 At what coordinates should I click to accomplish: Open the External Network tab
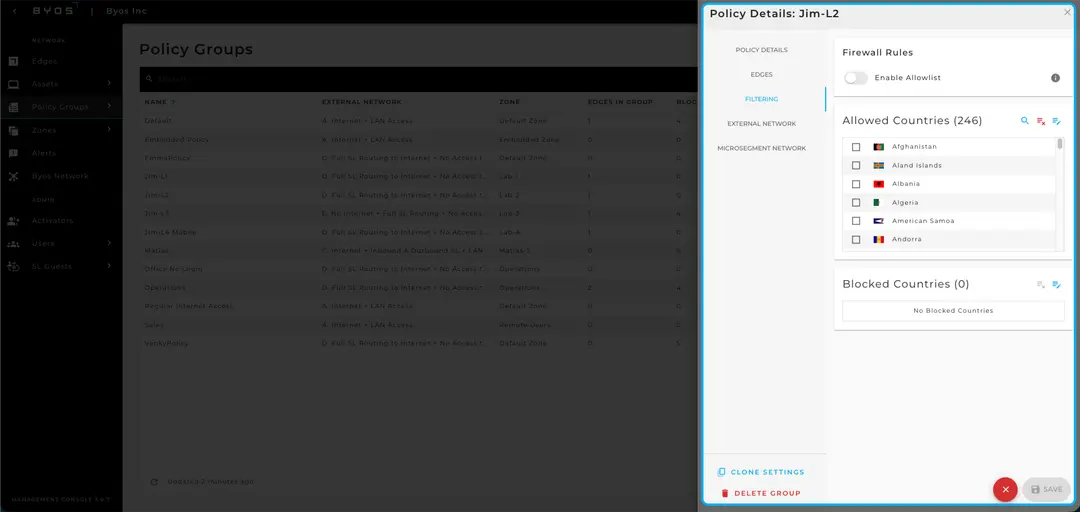click(761, 124)
